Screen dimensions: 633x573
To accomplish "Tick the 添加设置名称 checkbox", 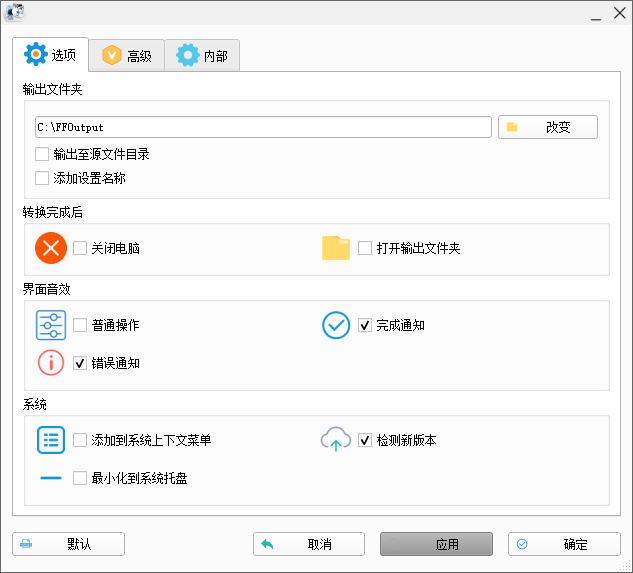I will pyautogui.click(x=42, y=178).
